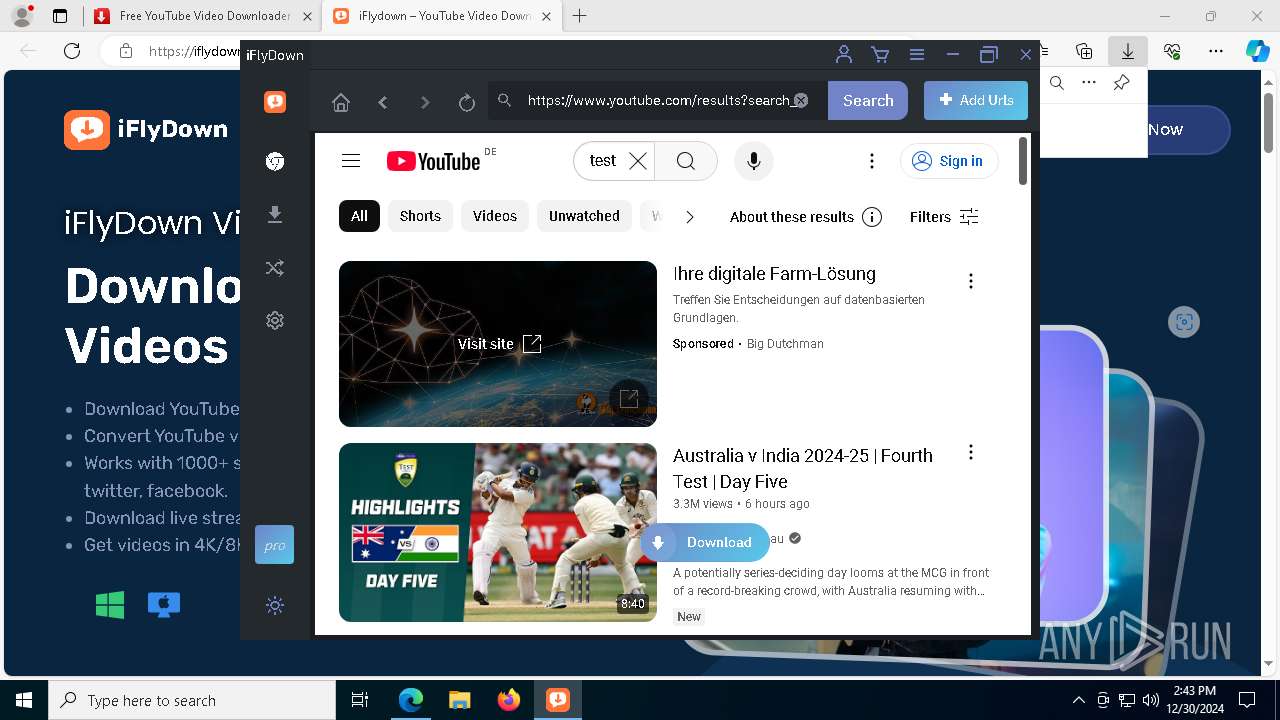Open File Explorer from the taskbar
Image resolution: width=1280 pixels, height=720 pixels.
click(460, 700)
